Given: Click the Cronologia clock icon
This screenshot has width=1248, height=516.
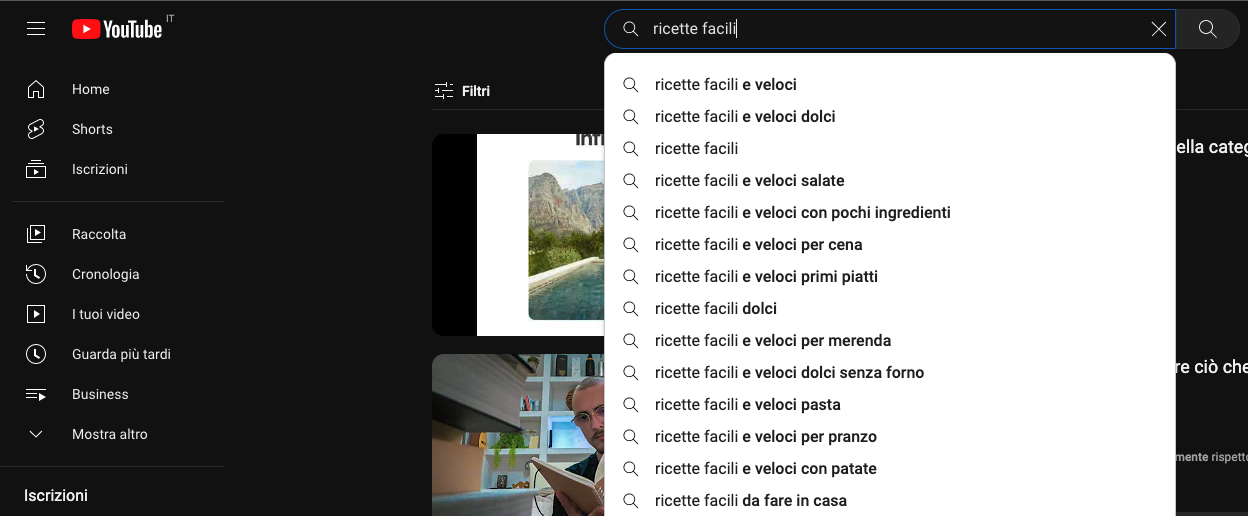Looking at the screenshot, I should pyautogui.click(x=36, y=274).
